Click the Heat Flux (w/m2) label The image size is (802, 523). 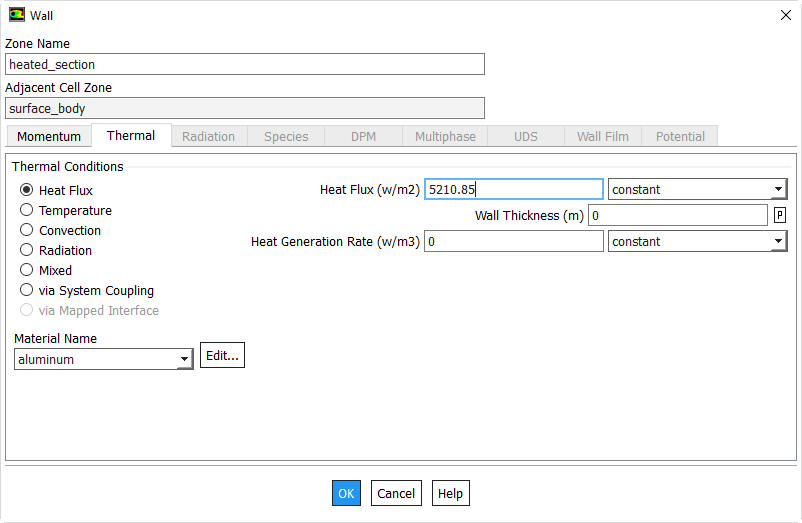click(x=370, y=190)
